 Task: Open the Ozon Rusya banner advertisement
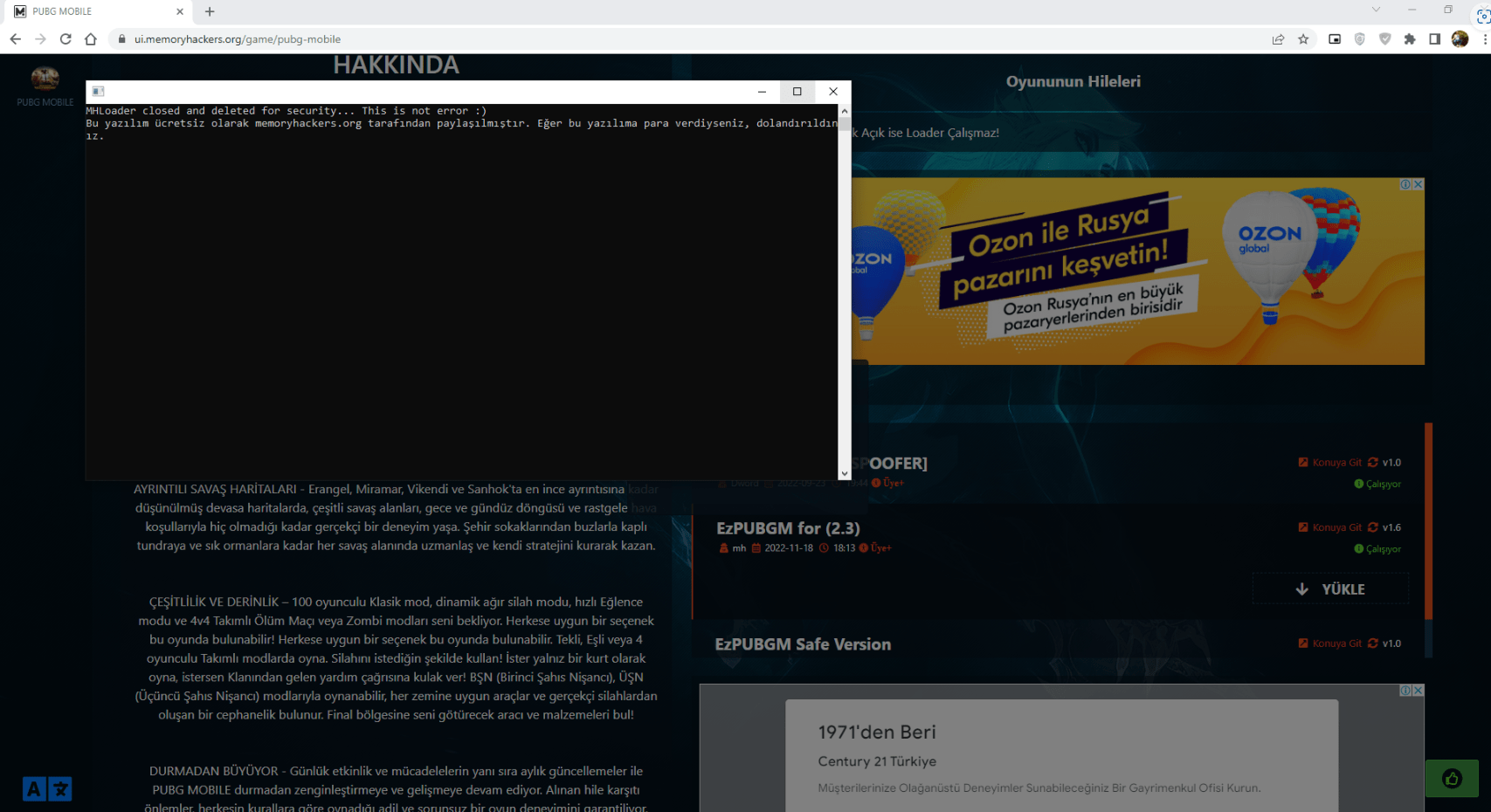pos(1137,272)
